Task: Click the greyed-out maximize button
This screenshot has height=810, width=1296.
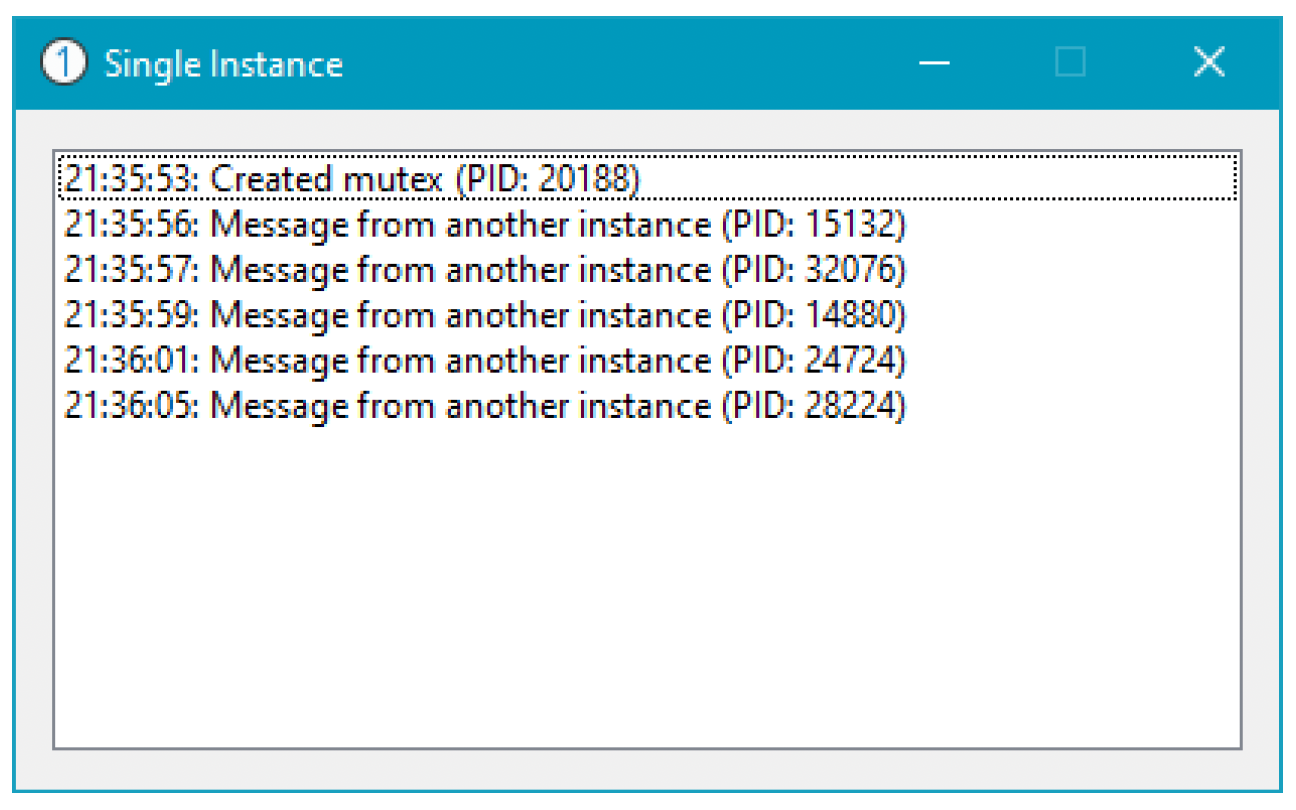Action: point(1070,63)
